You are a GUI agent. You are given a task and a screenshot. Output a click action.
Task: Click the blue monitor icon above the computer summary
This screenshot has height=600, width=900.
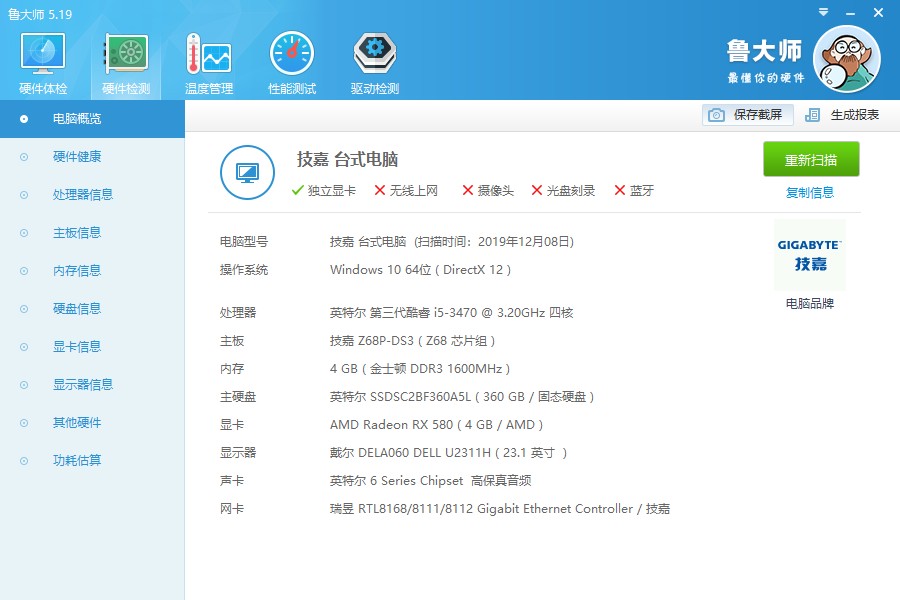(x=247, y=172)
